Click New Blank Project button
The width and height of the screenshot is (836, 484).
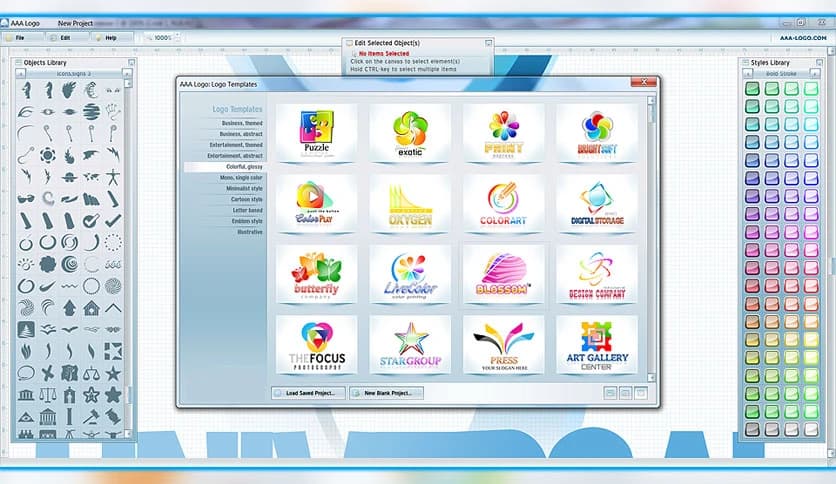tap(386, 393)
